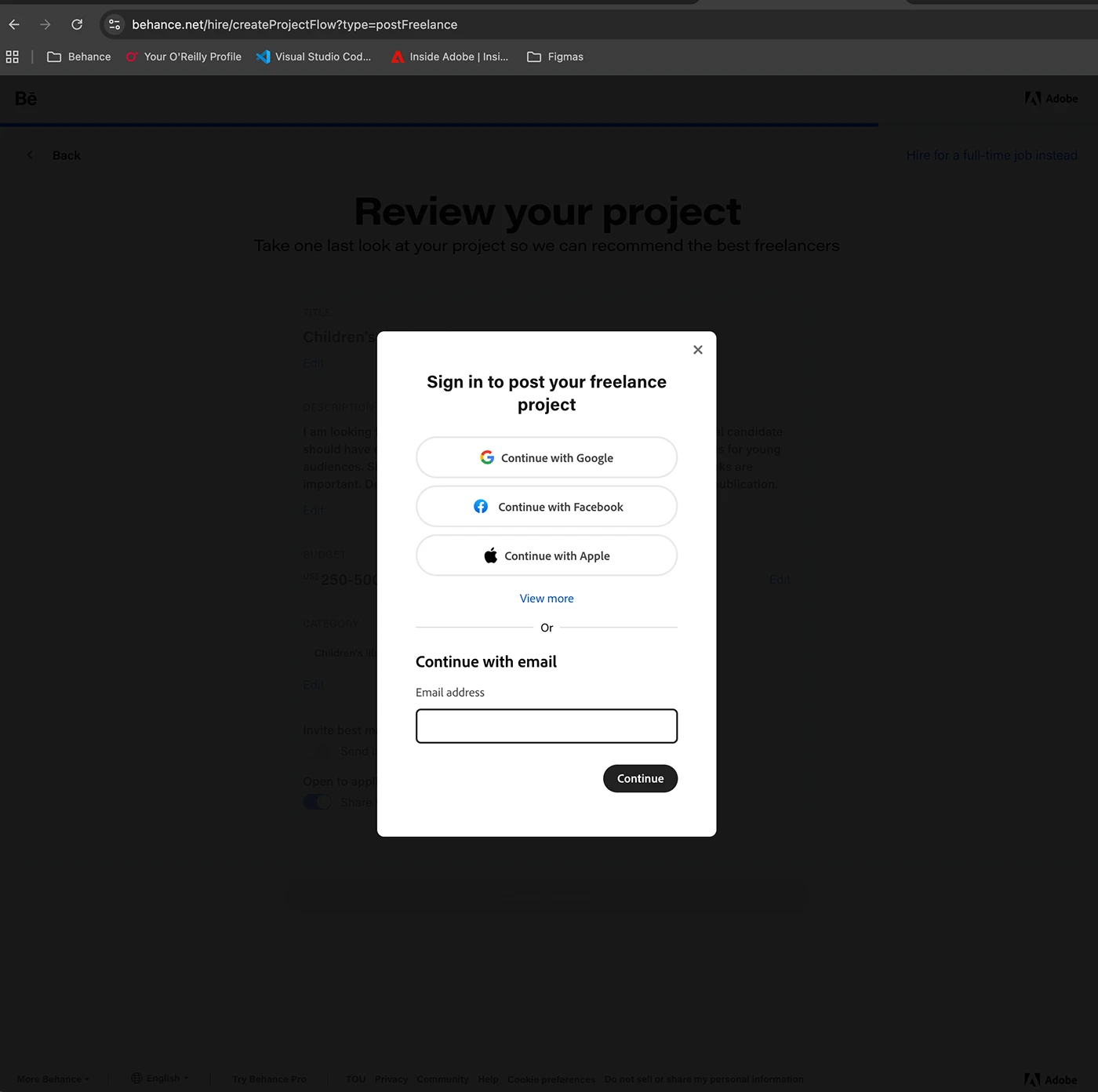
Task: Open Your O'Reilly Profile bookmark
Action: point(184,56)
